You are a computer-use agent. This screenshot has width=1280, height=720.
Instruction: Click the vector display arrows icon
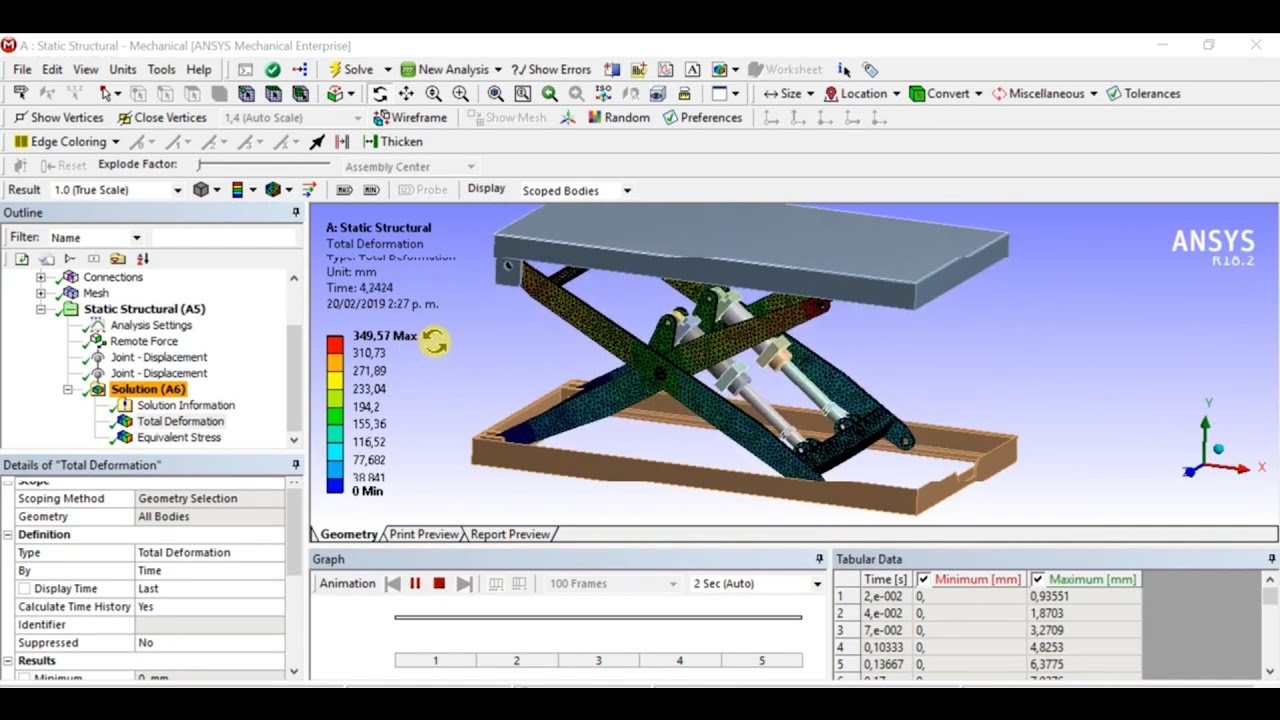308,189
